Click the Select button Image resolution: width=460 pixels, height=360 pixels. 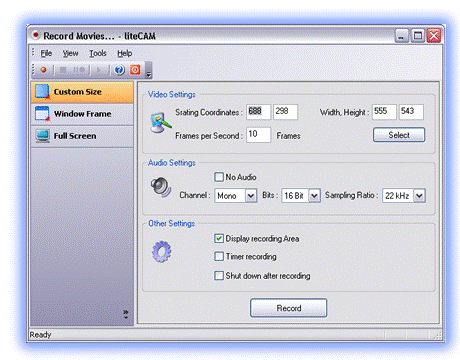pyautogui.click(x=399, y=135)
